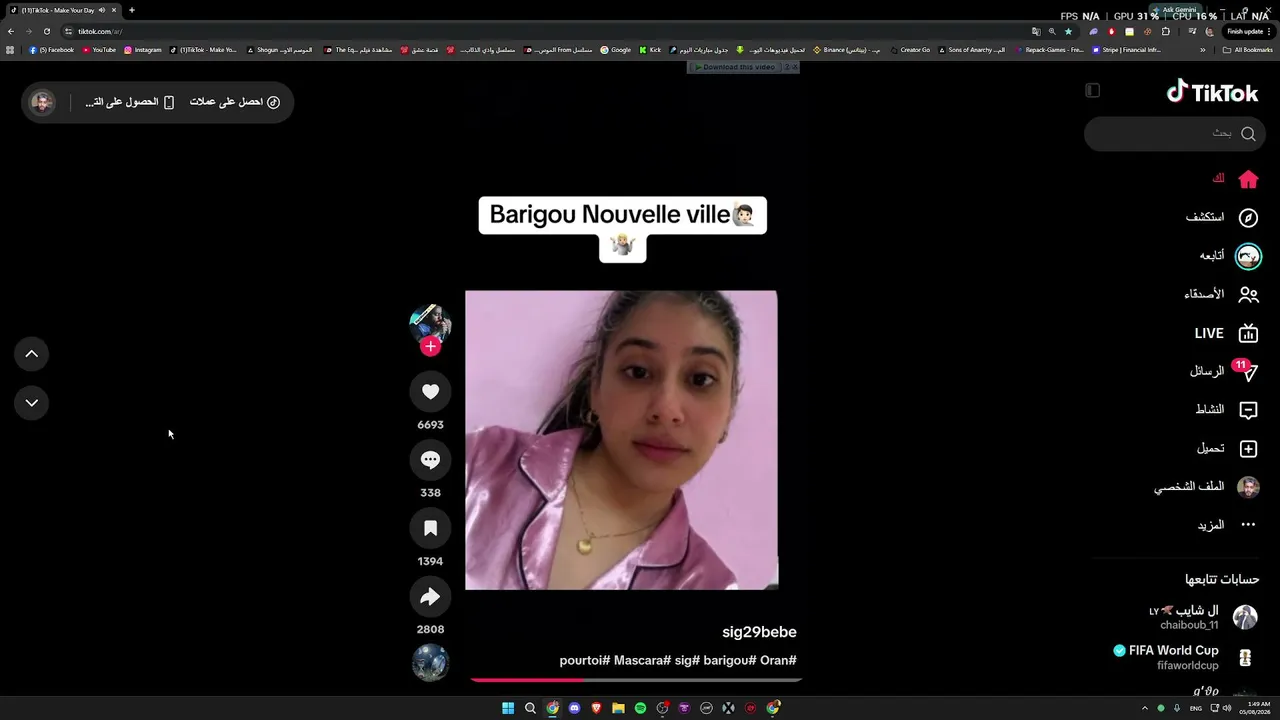Open the Profile entry in sidebar

click(x=1206, y=487)
